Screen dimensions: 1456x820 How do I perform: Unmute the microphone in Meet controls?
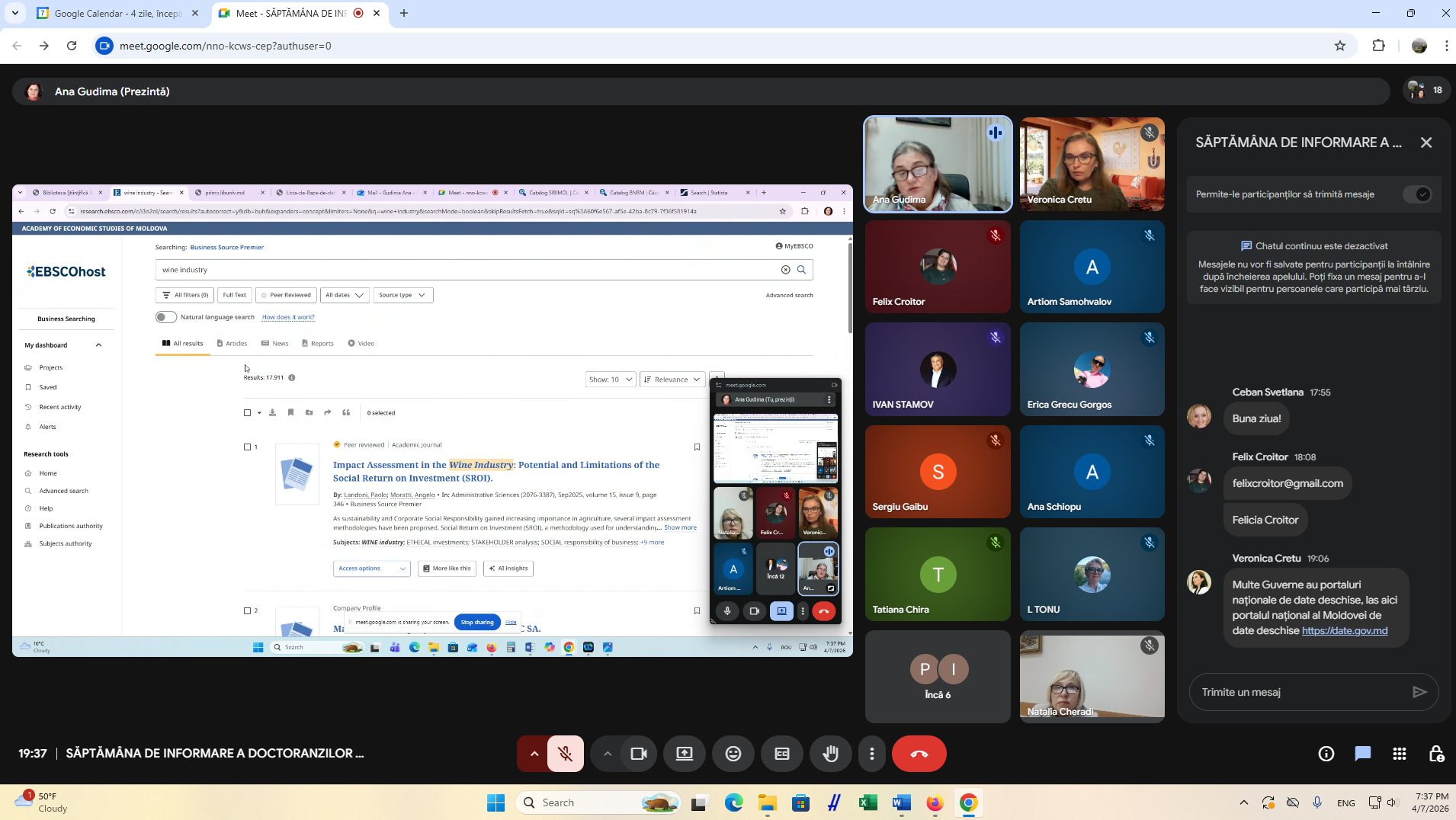click(x=565, y=754)
